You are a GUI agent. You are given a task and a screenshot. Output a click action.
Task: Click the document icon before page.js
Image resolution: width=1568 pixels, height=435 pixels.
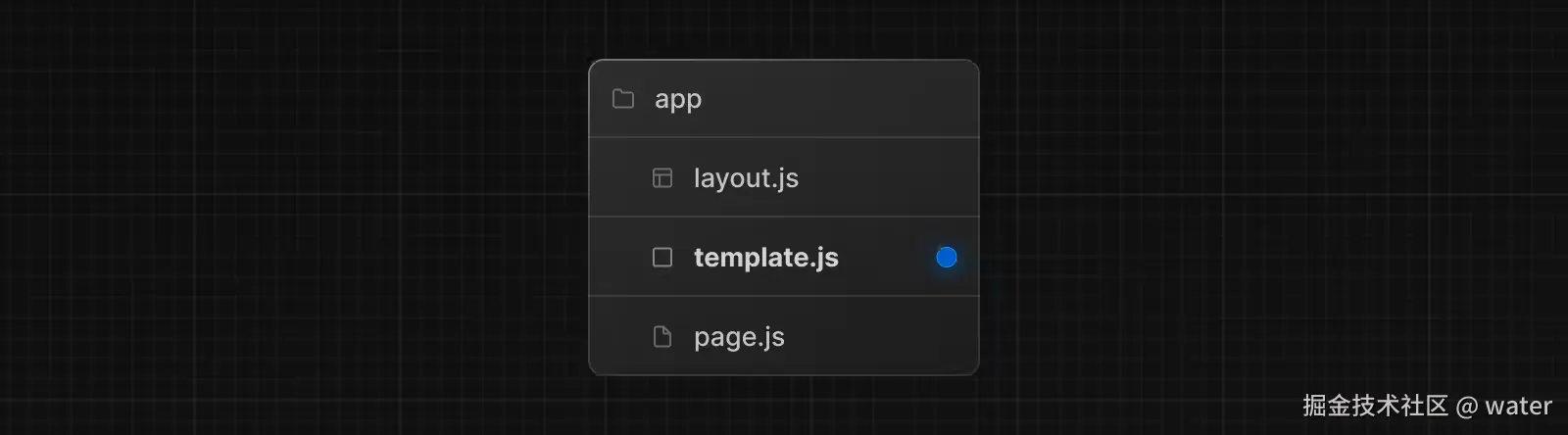click(x=662, y=337)
